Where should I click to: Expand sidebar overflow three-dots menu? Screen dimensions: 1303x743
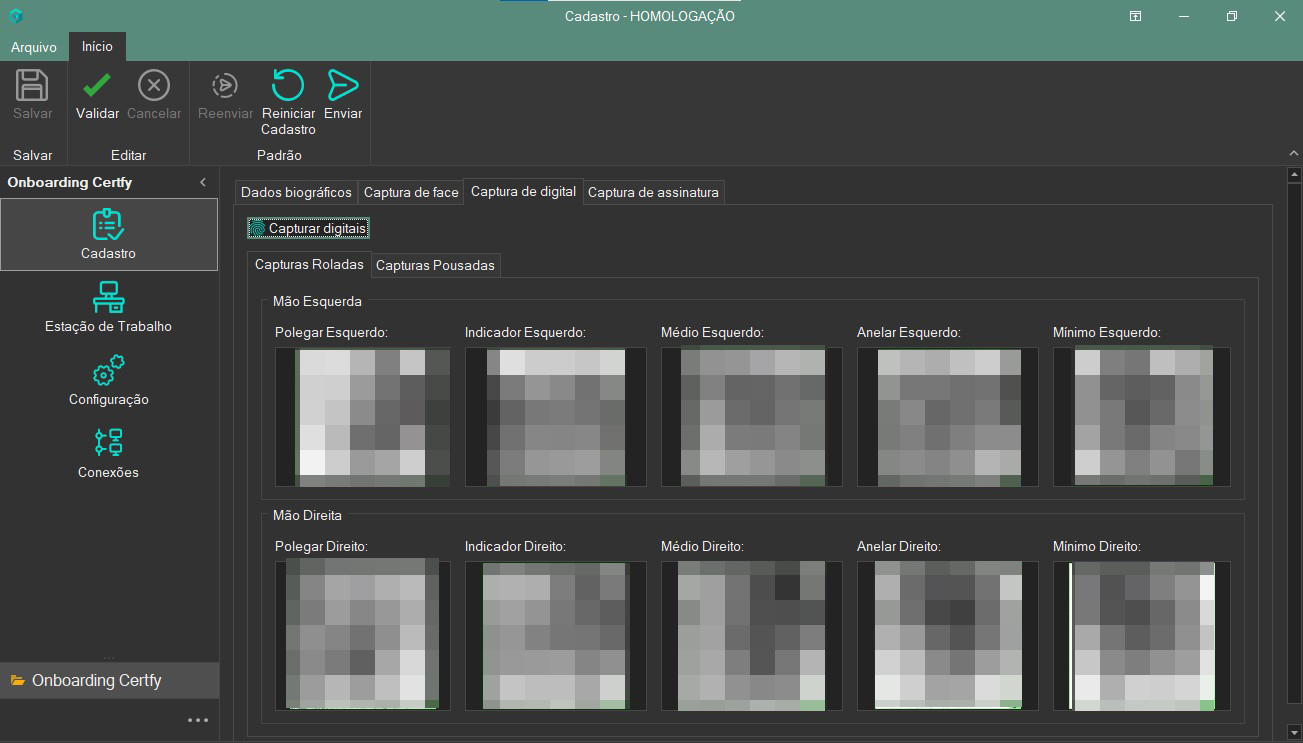coord(198,720)
